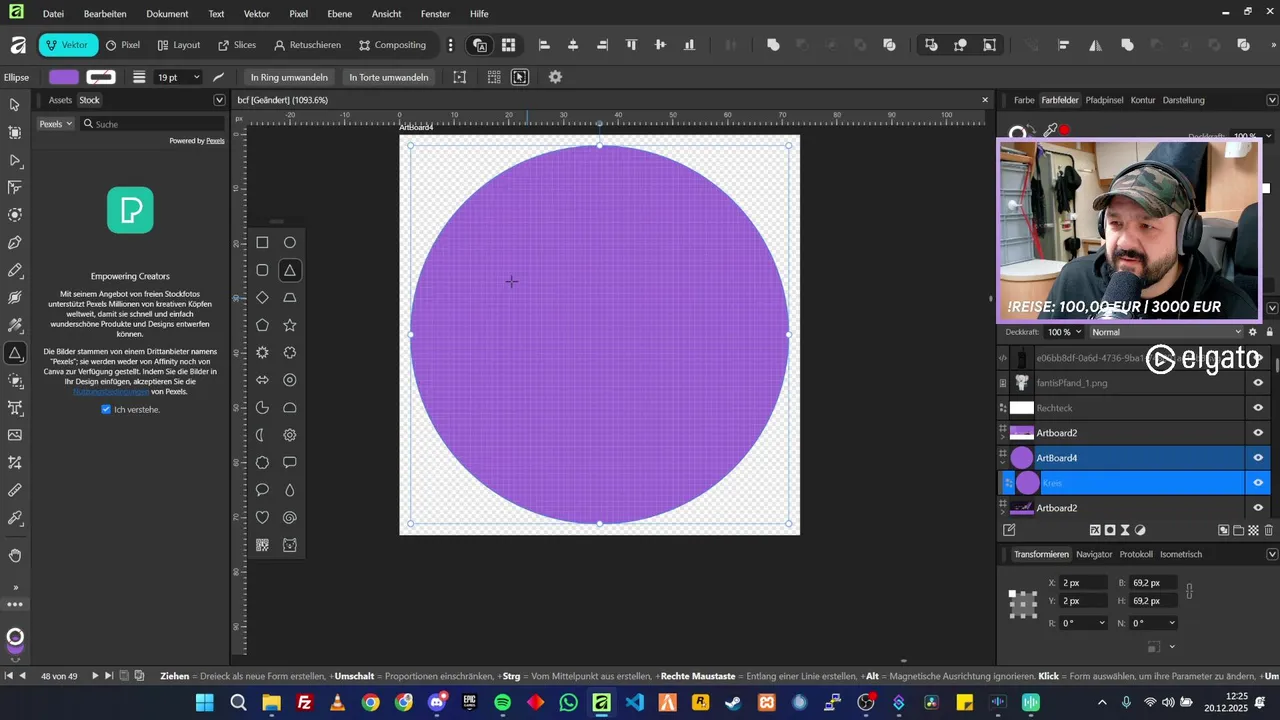The image size is (1280, 720).
Task: Click the Suche search field
Action: click(152, 124)
